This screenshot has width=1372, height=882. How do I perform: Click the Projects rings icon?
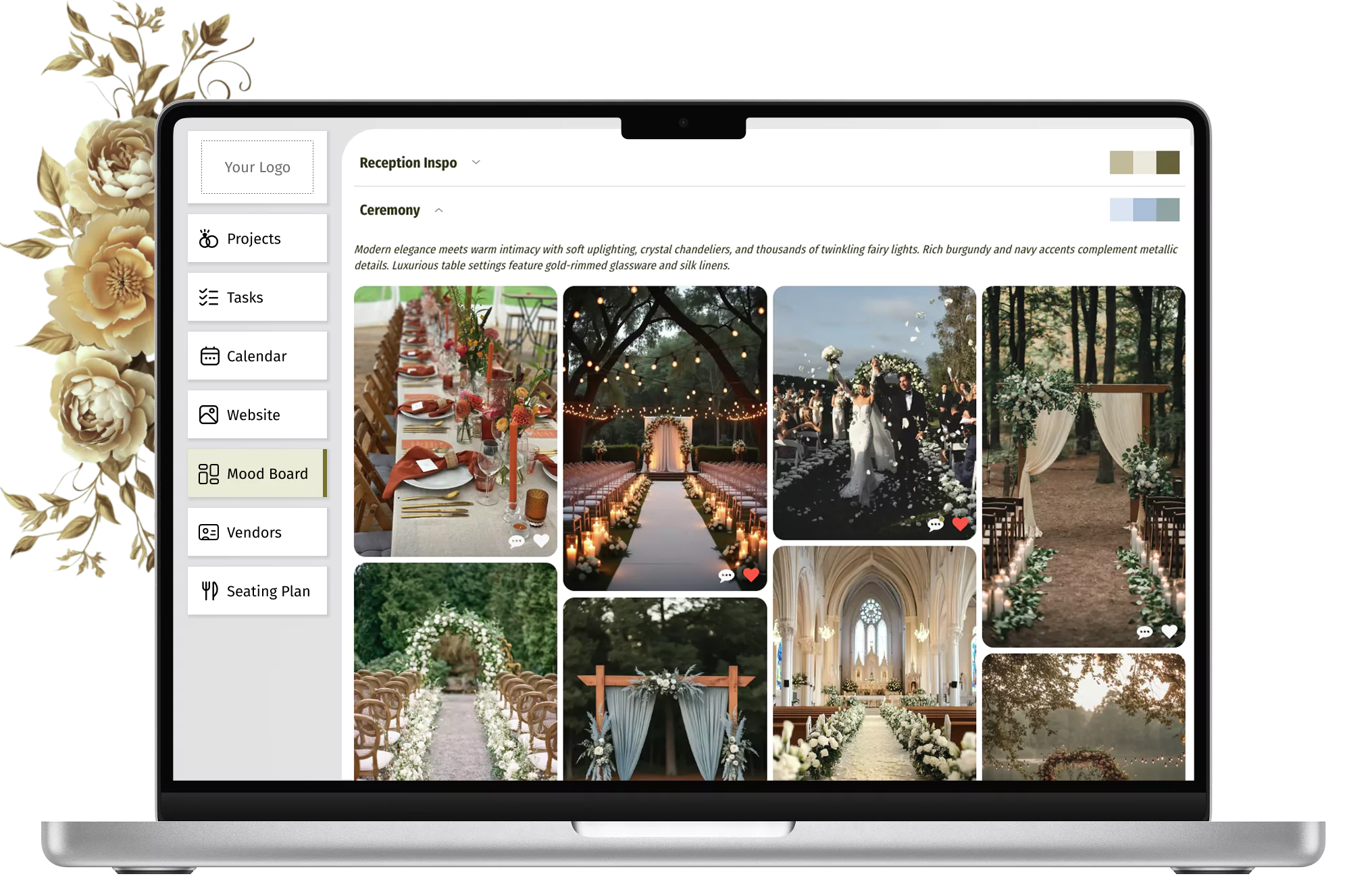point(208,238)
